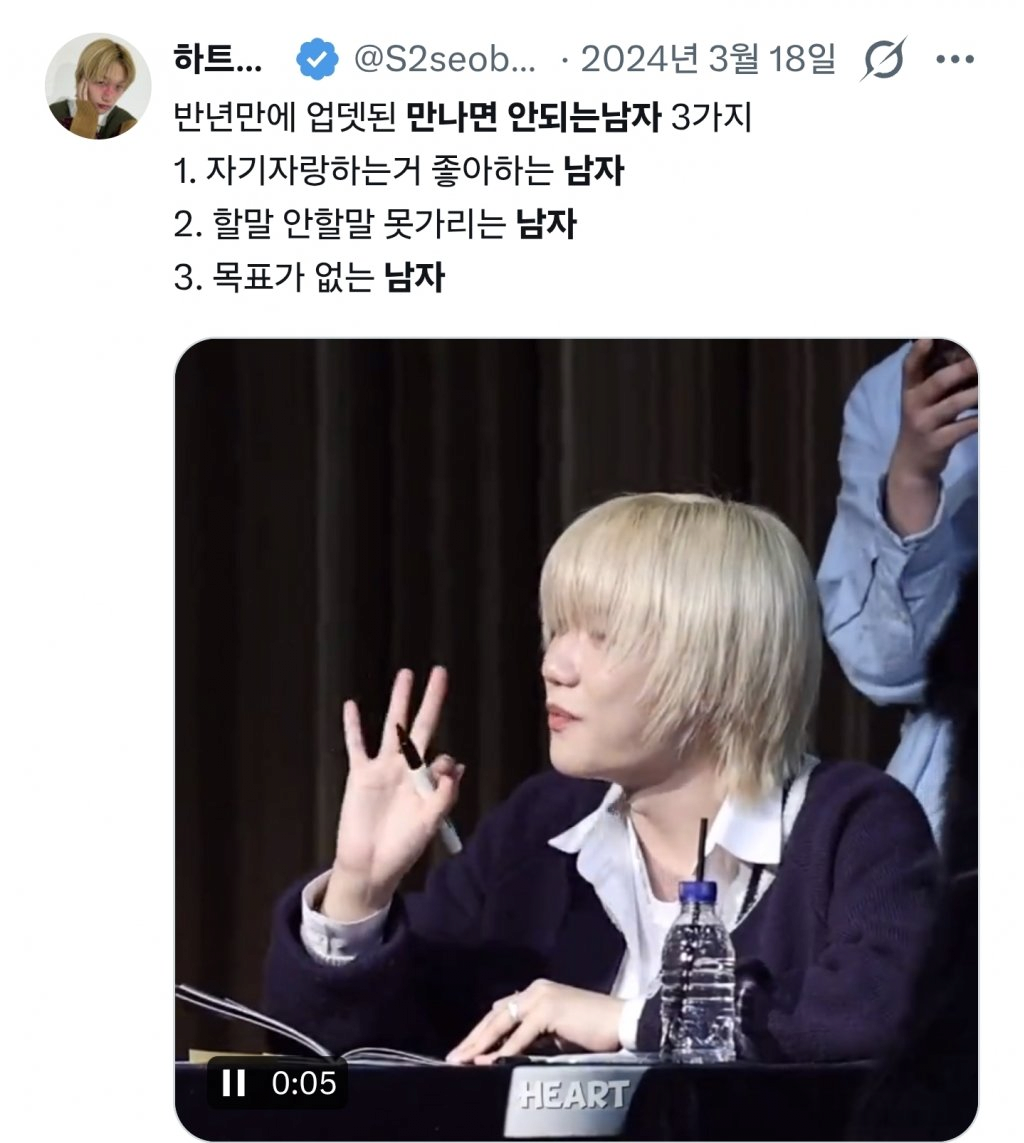Image resolution: width=1024 pixels, height=1143 pixels.
Task: Click the 0:05 video time label
Action: pos(304,1083)
